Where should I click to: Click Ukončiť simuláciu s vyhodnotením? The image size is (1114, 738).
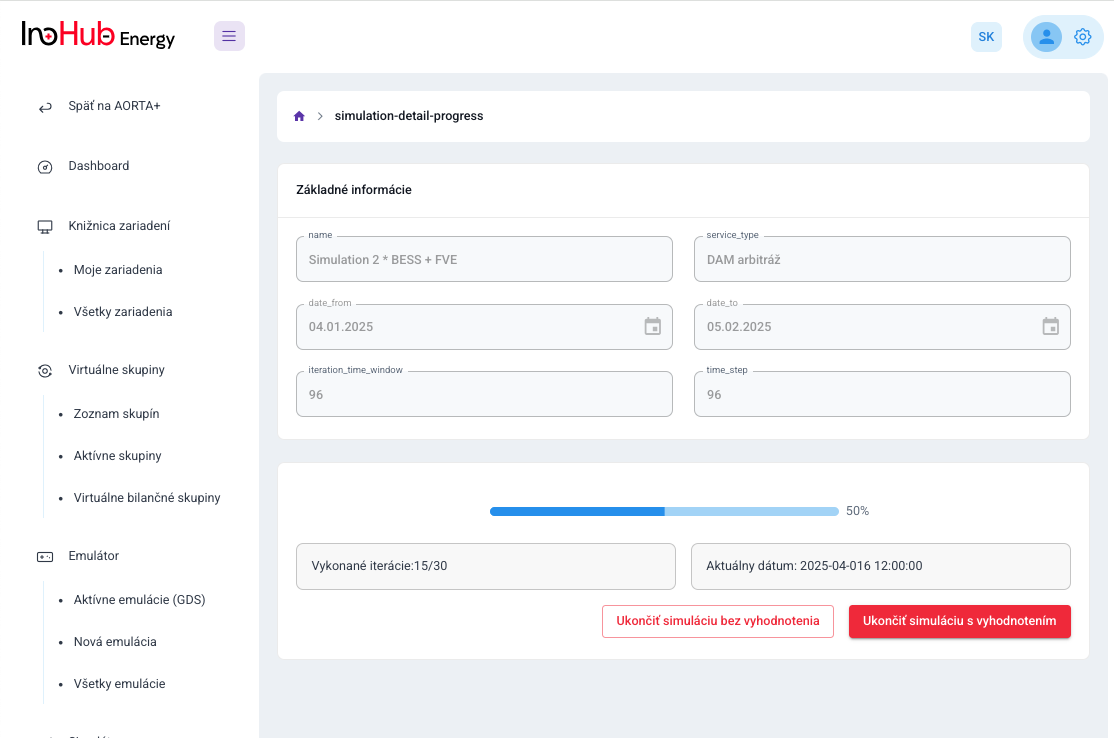click(959, 621)
